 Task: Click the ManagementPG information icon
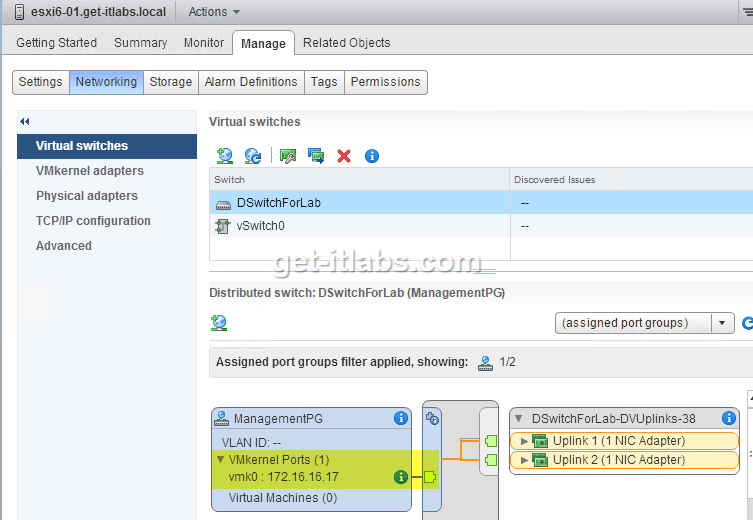click(401, 418)
